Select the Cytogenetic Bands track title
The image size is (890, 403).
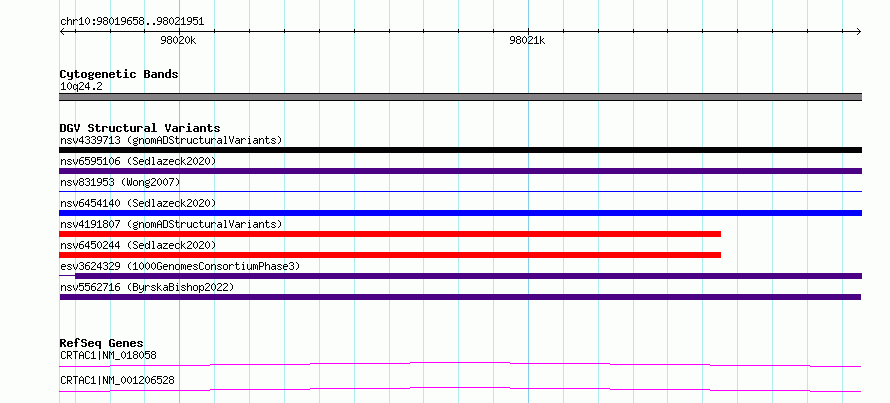[x=119, y=74]
